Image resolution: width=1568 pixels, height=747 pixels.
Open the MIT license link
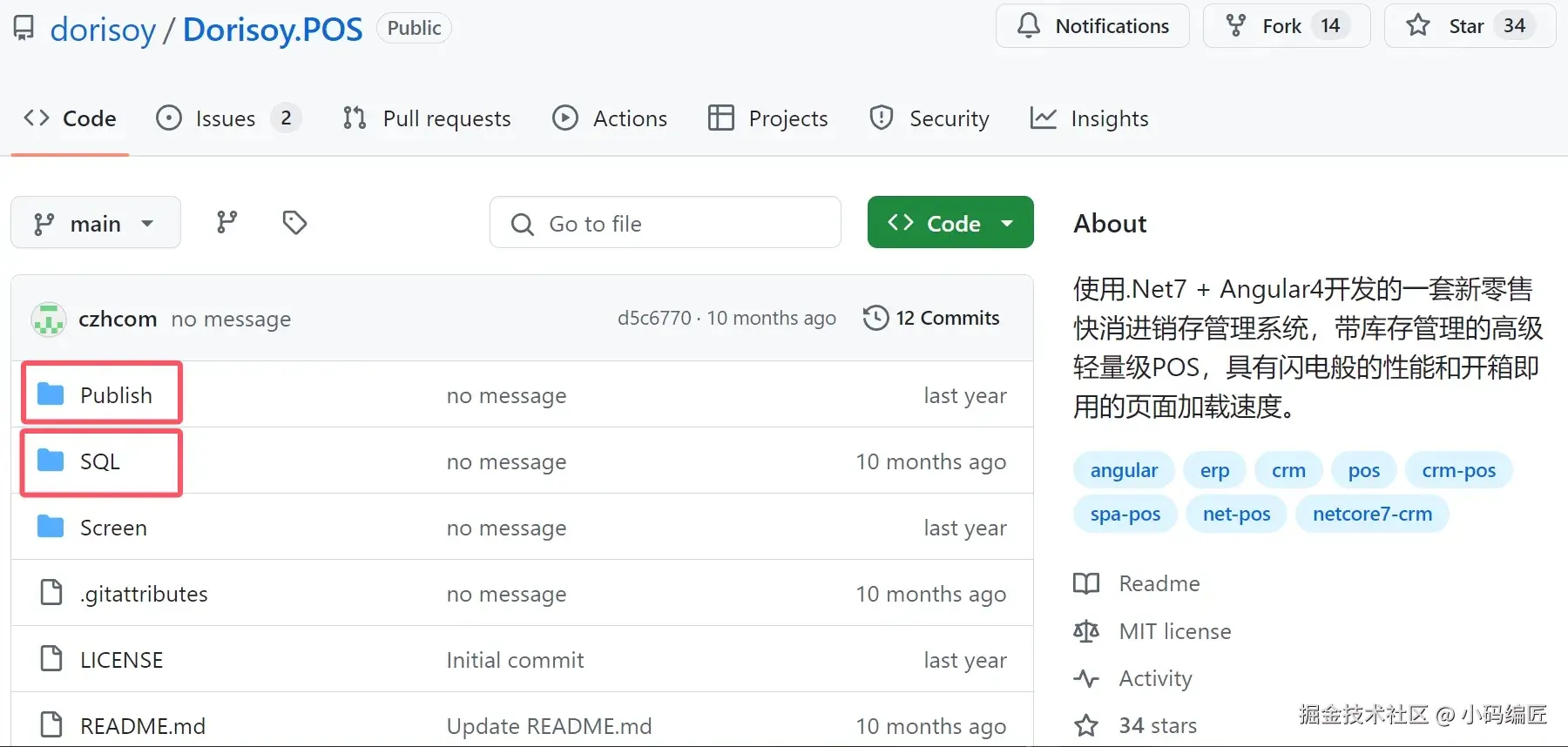(x=1152, y=631)
